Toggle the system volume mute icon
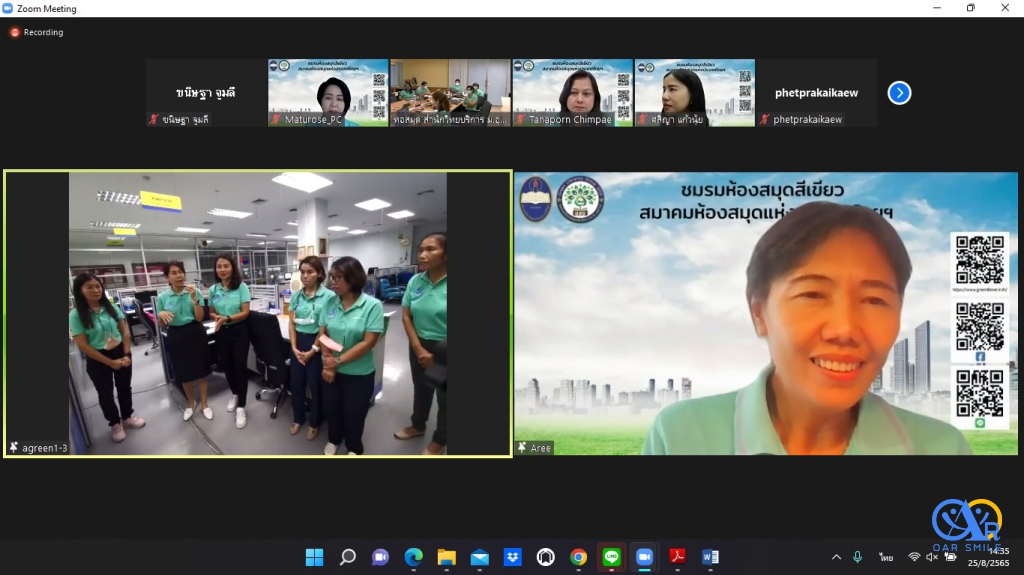The height and width of the screenshot is (575, 1024). (x=932, y=557)
